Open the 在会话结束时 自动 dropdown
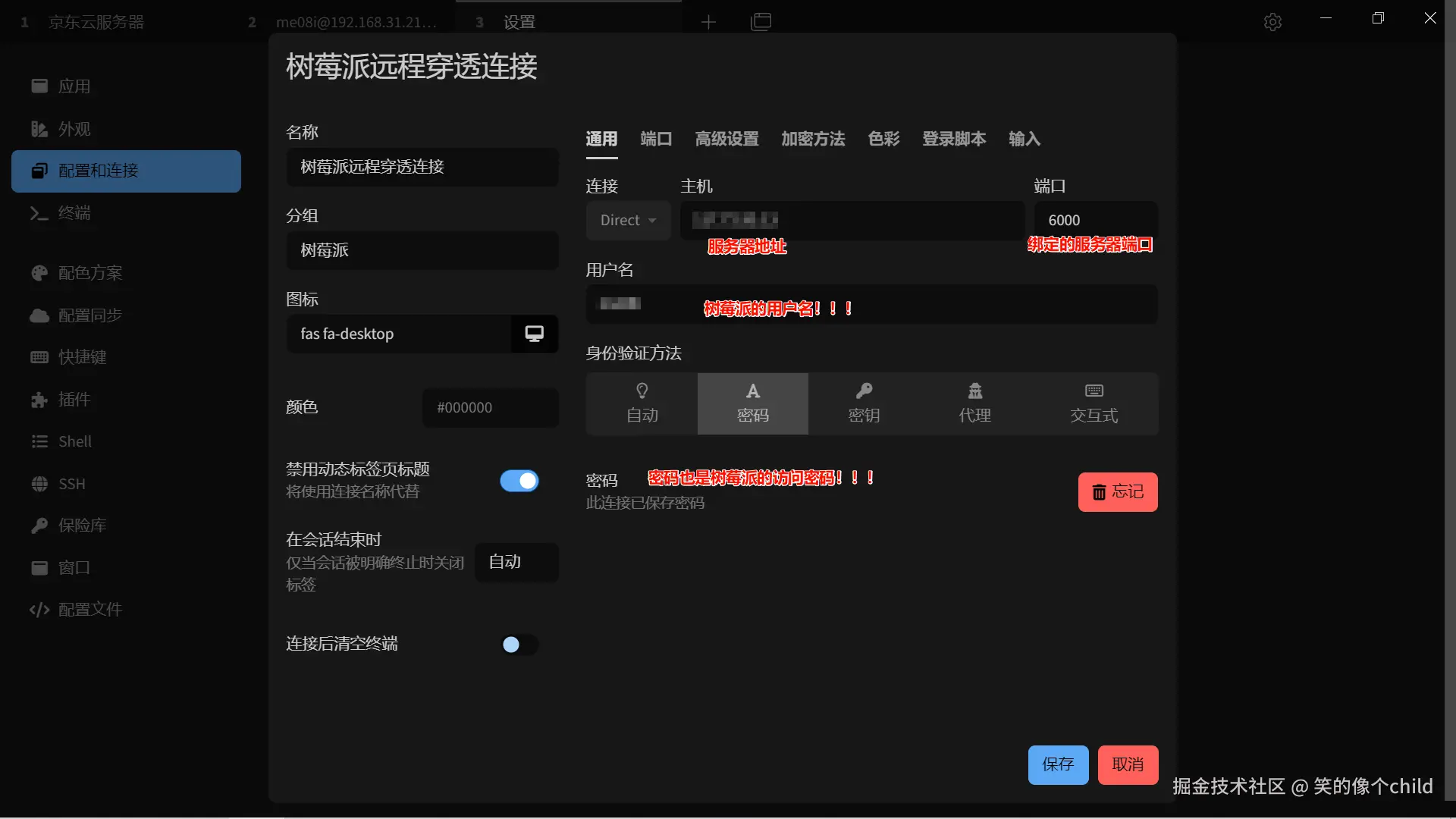This screenshot has height=819, width=1456. (x=516, y=562)
